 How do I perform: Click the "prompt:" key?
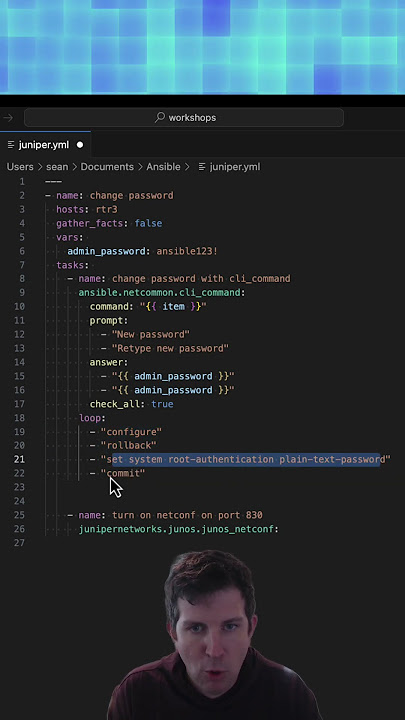[109, 321]
